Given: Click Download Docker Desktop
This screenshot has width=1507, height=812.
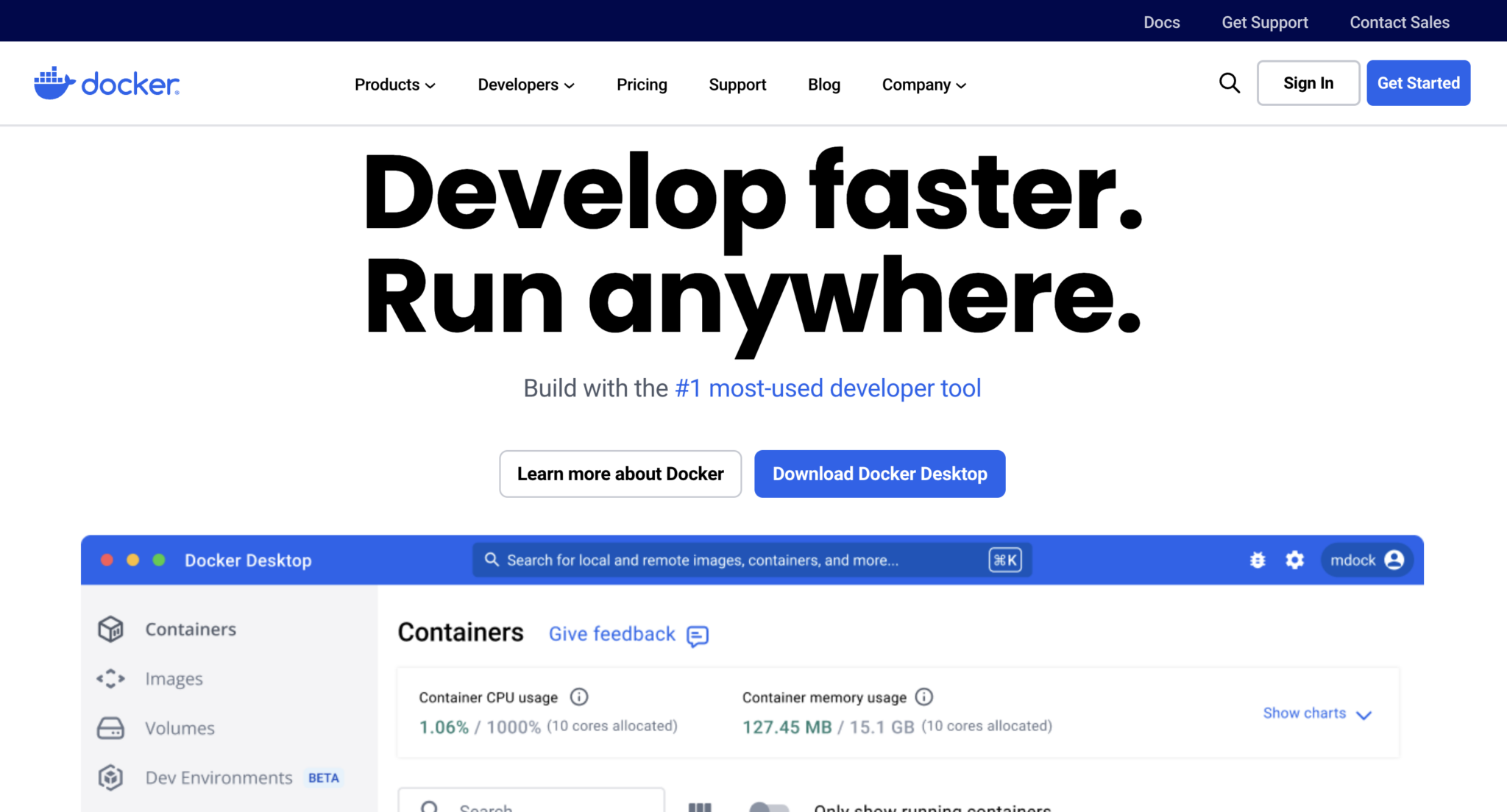Looking at the screenshot, I should click(x=879, y=473).
